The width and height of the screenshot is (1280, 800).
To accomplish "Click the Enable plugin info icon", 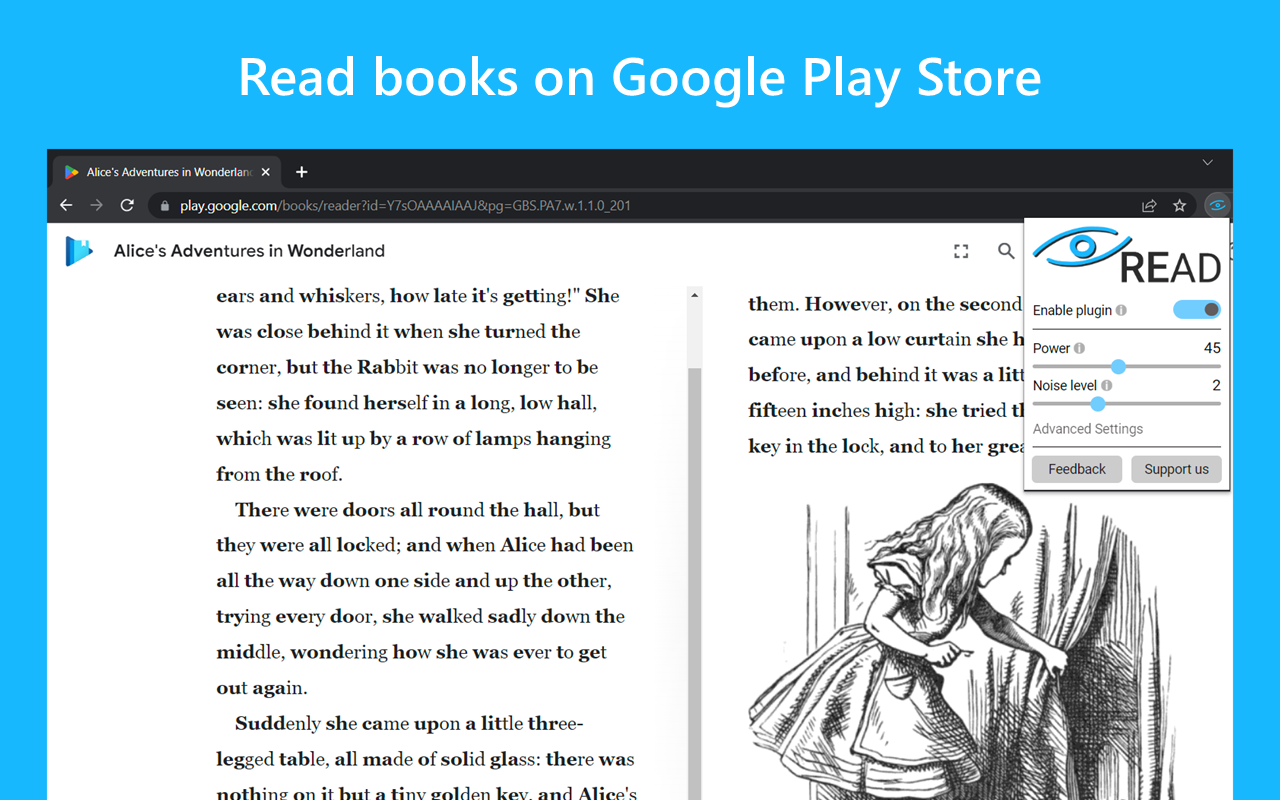I will click(1120, 310).
